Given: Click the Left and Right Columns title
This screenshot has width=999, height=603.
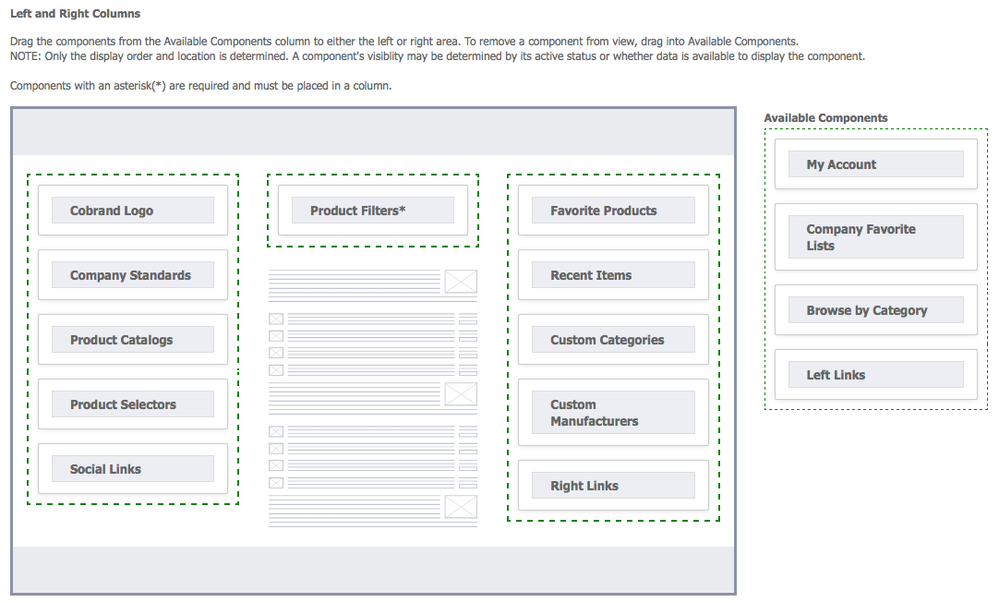Looking at the screenshot, I should (75, 14).
